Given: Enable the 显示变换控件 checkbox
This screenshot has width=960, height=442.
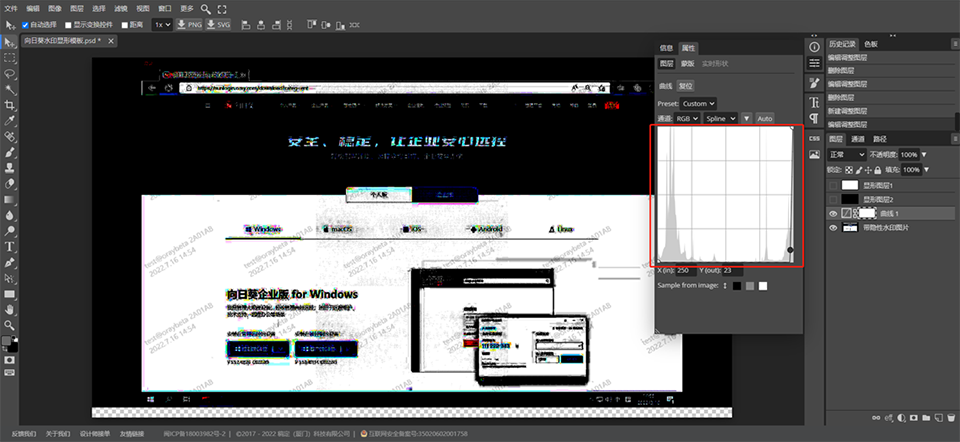Looking at the screenshot, I should (x=68, y=24).
